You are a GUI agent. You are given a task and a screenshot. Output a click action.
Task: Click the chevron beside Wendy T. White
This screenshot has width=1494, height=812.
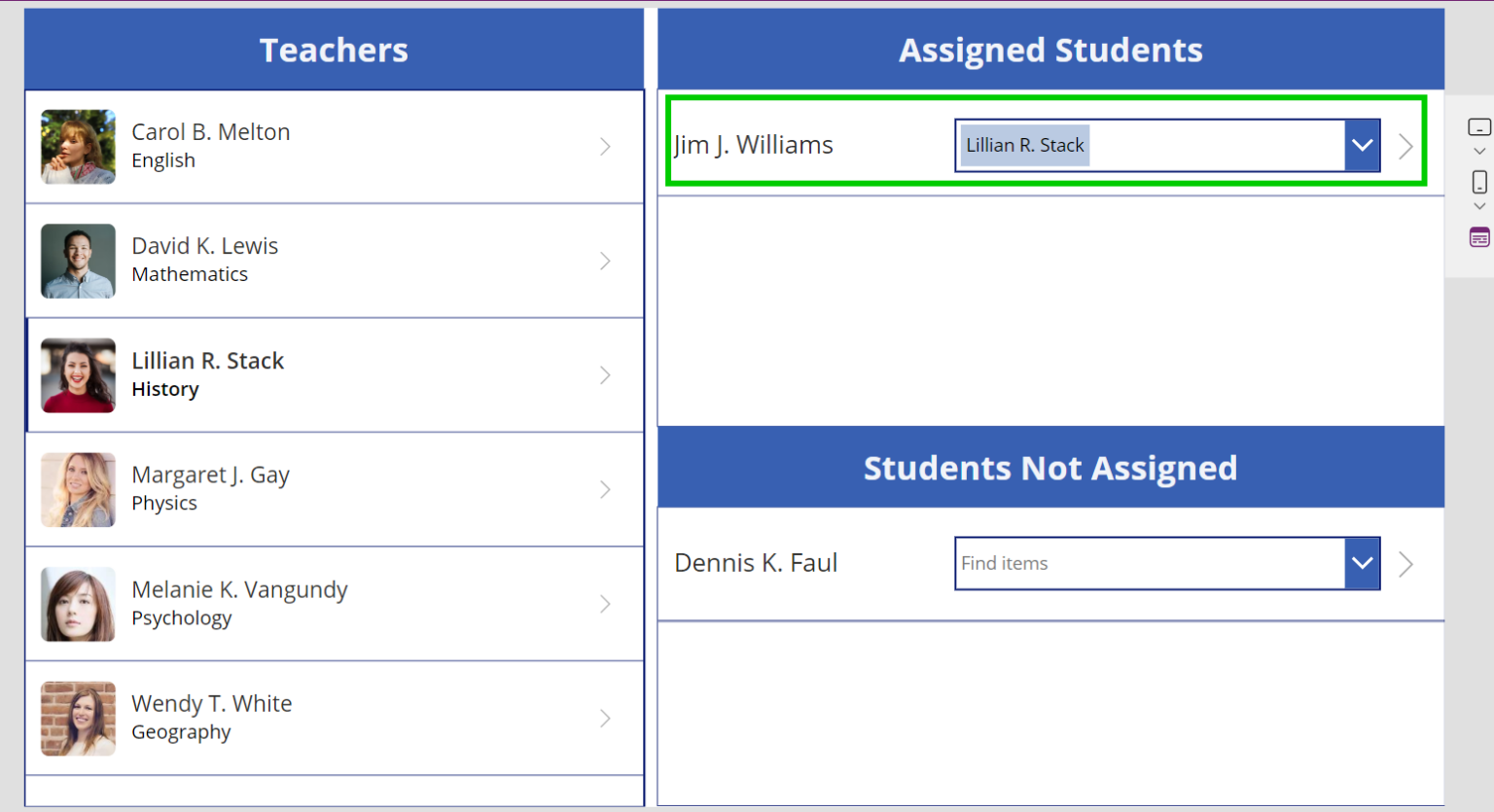pos(605,719)
